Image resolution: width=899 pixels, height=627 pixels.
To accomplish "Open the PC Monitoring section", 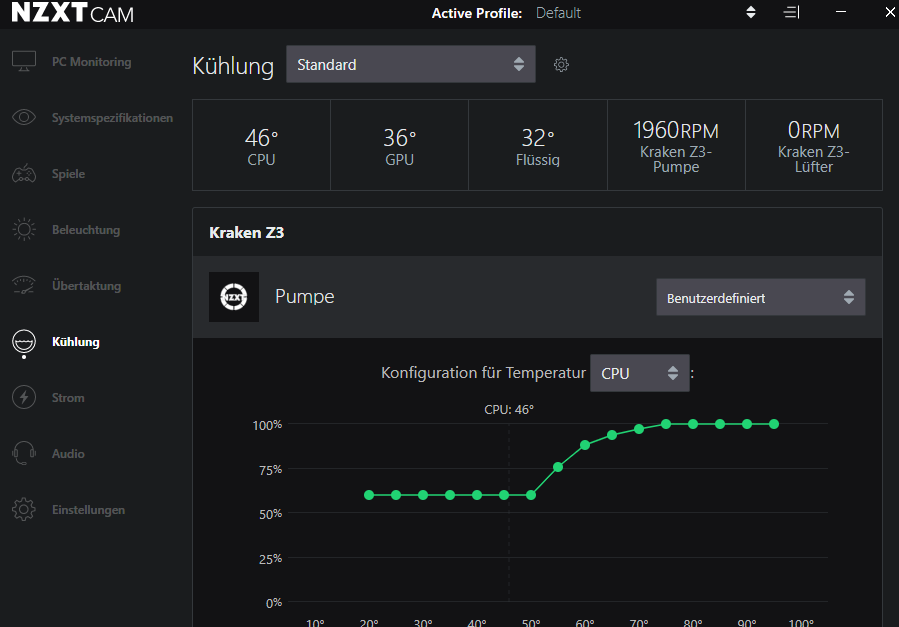I will coord(91,62).
